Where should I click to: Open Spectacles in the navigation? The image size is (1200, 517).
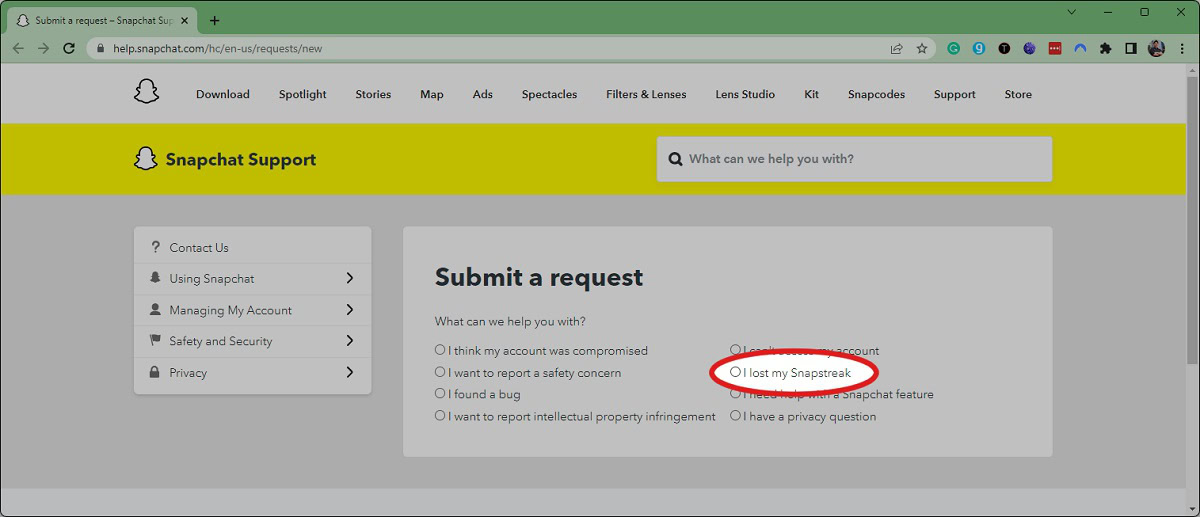[x=549, y=94]
